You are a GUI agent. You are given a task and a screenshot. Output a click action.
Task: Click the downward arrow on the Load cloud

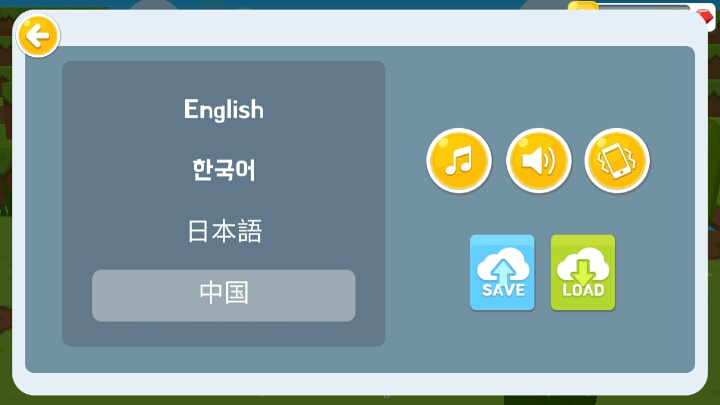coord(583,273)
